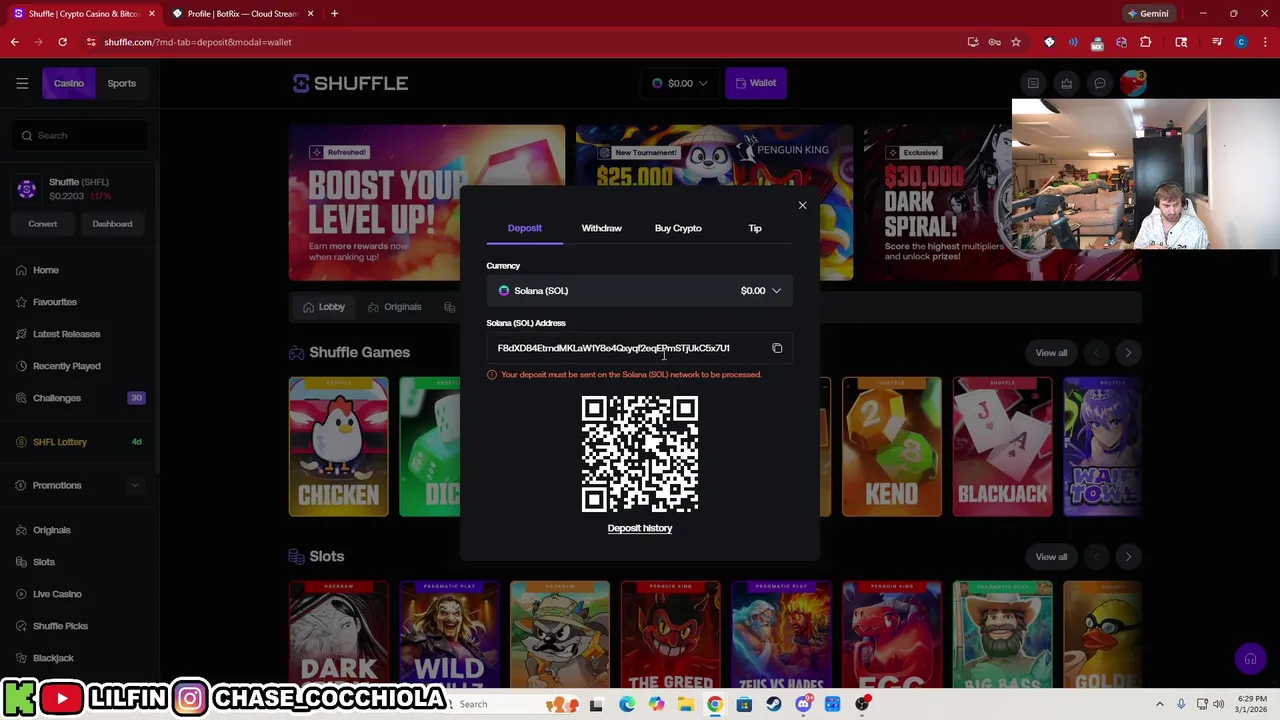
Task: Open the Blackjack game thumbnail
Action: tap(1002, 447)
